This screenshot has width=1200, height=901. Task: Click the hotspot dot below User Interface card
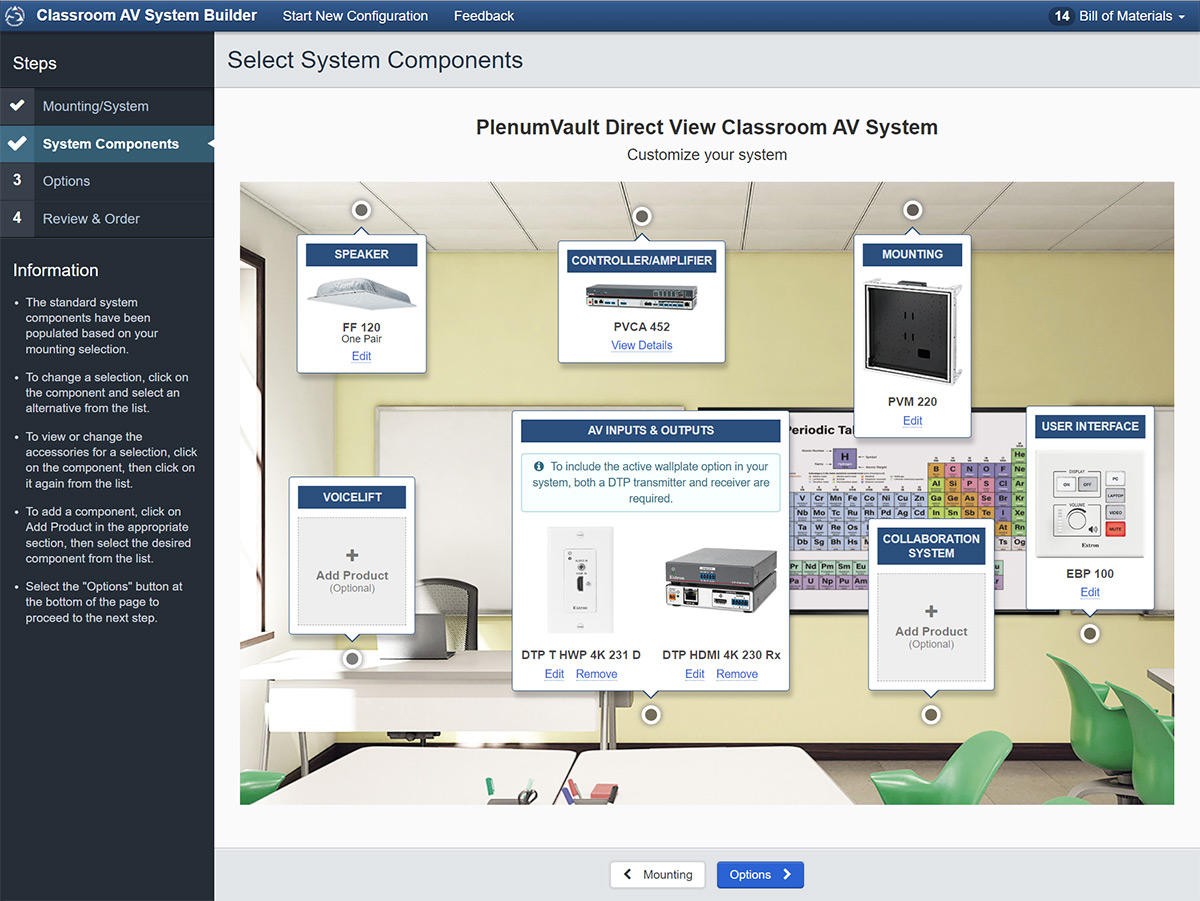pos(1090,633)
